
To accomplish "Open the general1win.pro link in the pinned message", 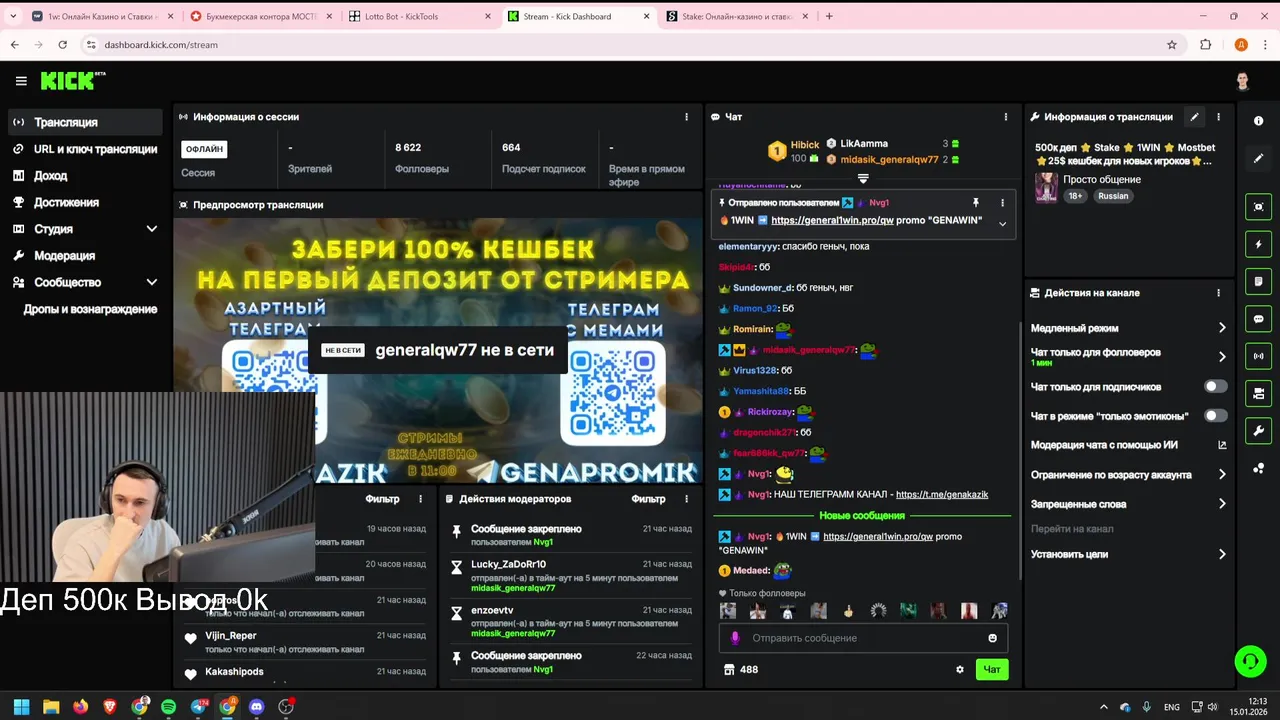I will [832, 220].
